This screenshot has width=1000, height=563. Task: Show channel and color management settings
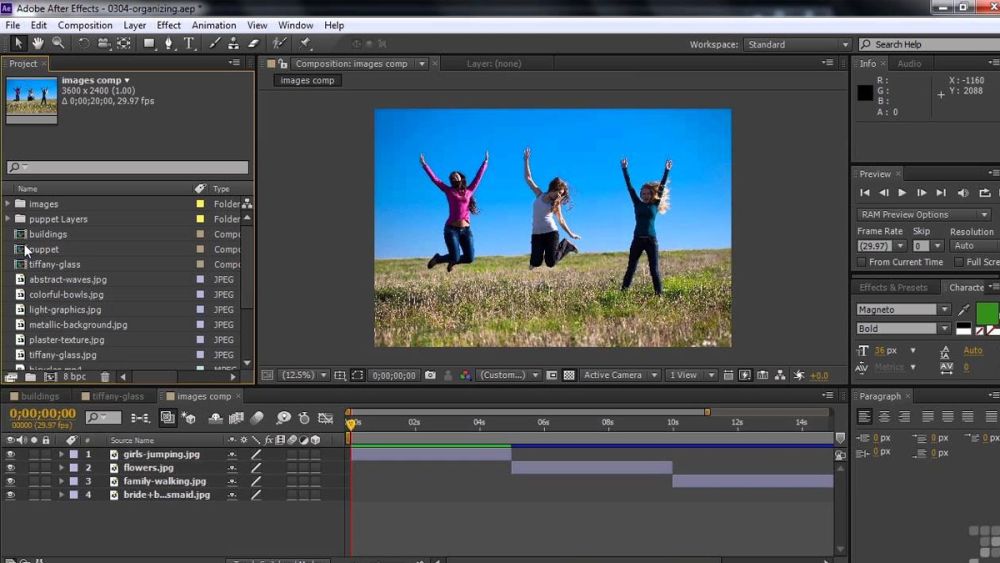tap(466, 375)
